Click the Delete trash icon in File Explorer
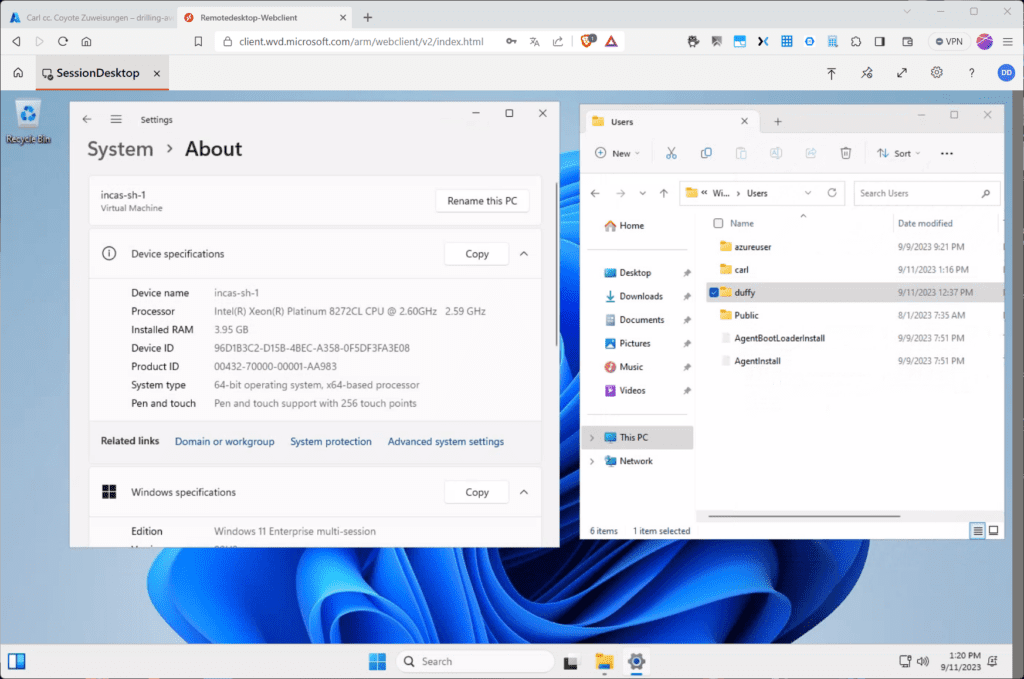This screenshot has width=1024, height=679. 845,153
